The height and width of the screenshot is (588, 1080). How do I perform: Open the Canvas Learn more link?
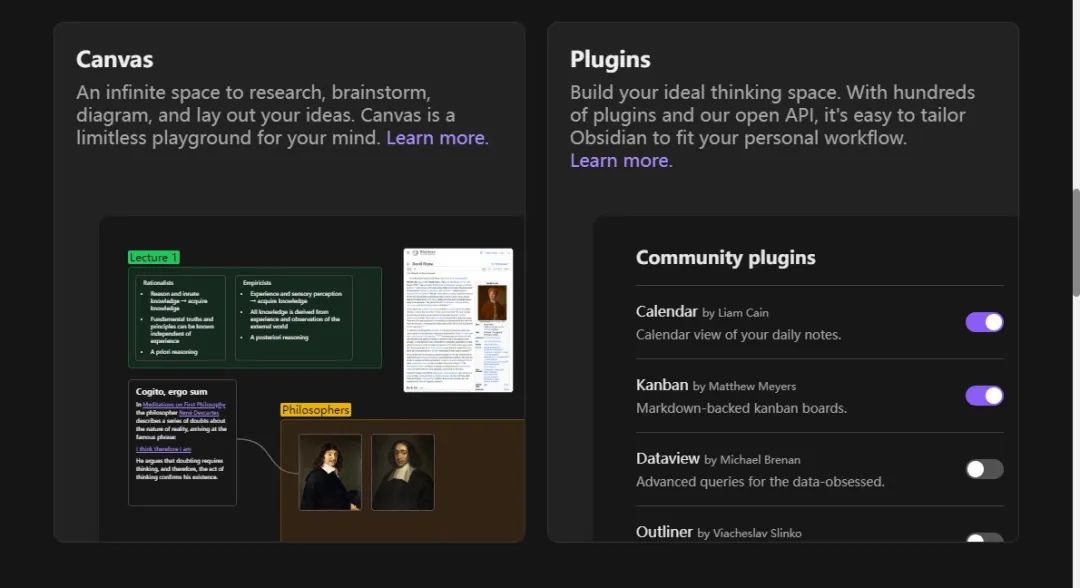click(437, 138)
